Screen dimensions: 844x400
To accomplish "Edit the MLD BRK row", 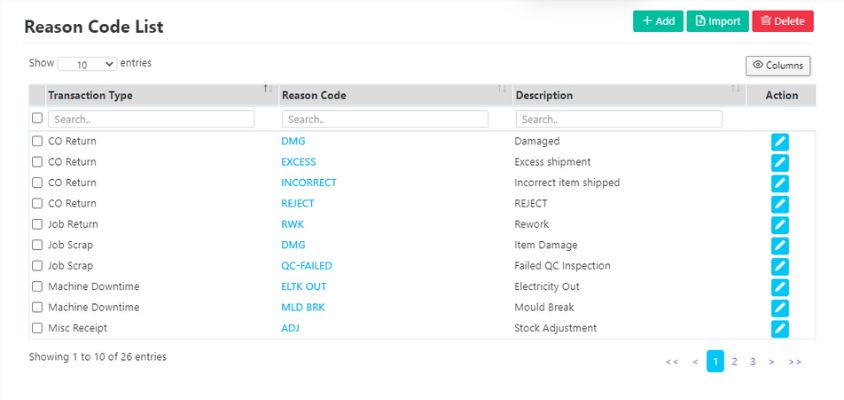I will (779, 308).
